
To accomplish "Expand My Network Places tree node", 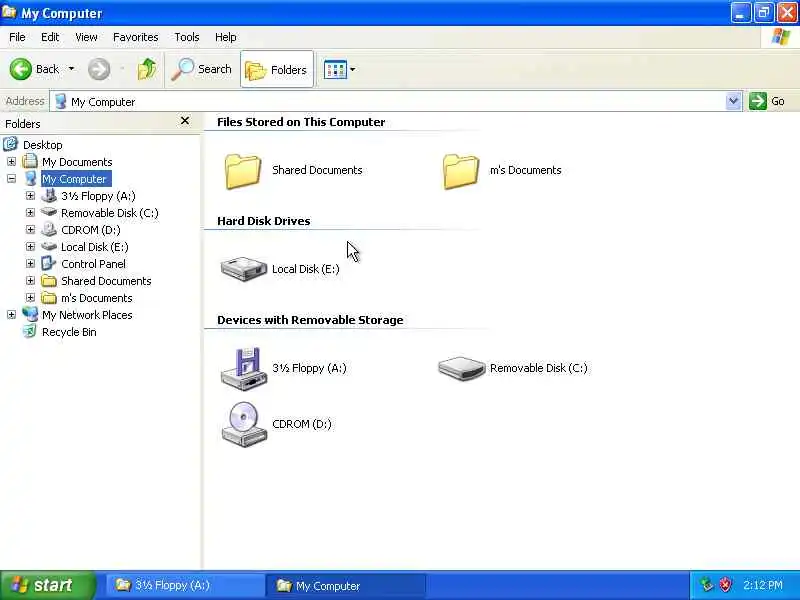I will pyautogui.click(x=11, y=315).
